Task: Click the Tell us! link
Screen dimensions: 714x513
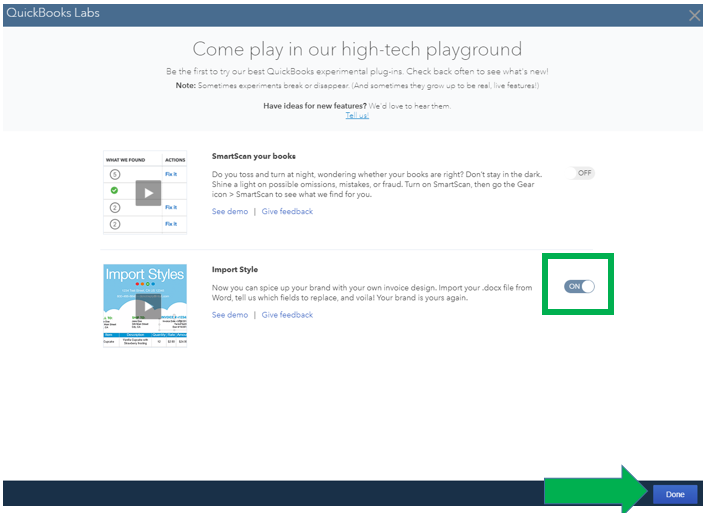Action: coord(357,115)
